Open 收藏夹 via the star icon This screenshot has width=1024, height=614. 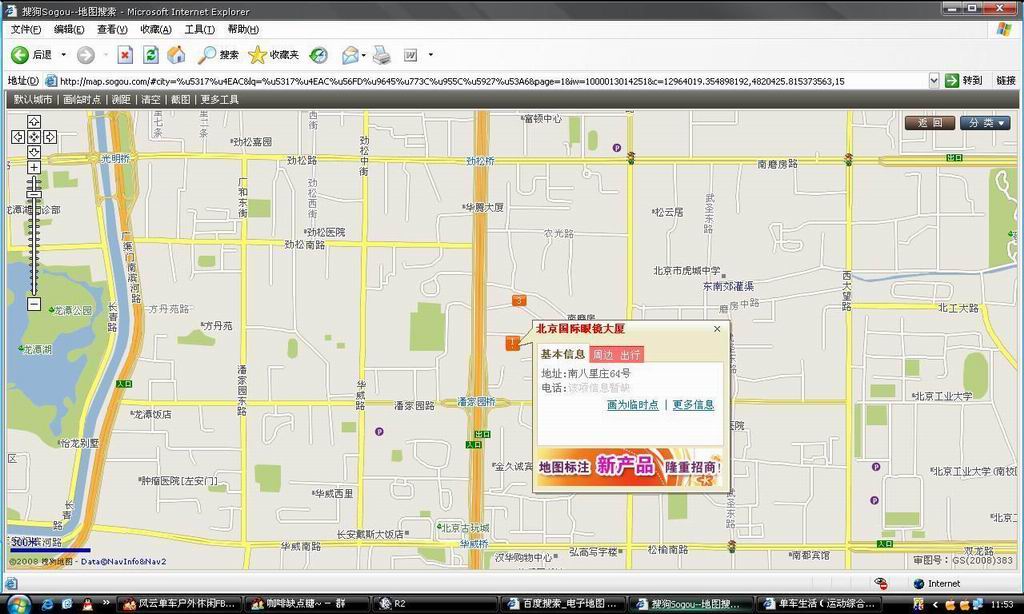(x=256, y=55)
